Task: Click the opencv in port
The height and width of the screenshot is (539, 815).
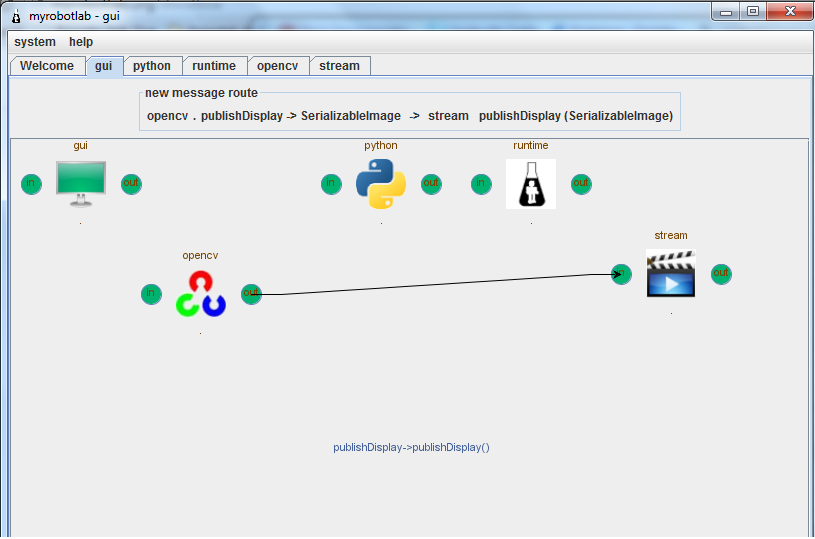Action: pyautogui.click(x=151, y=294)
